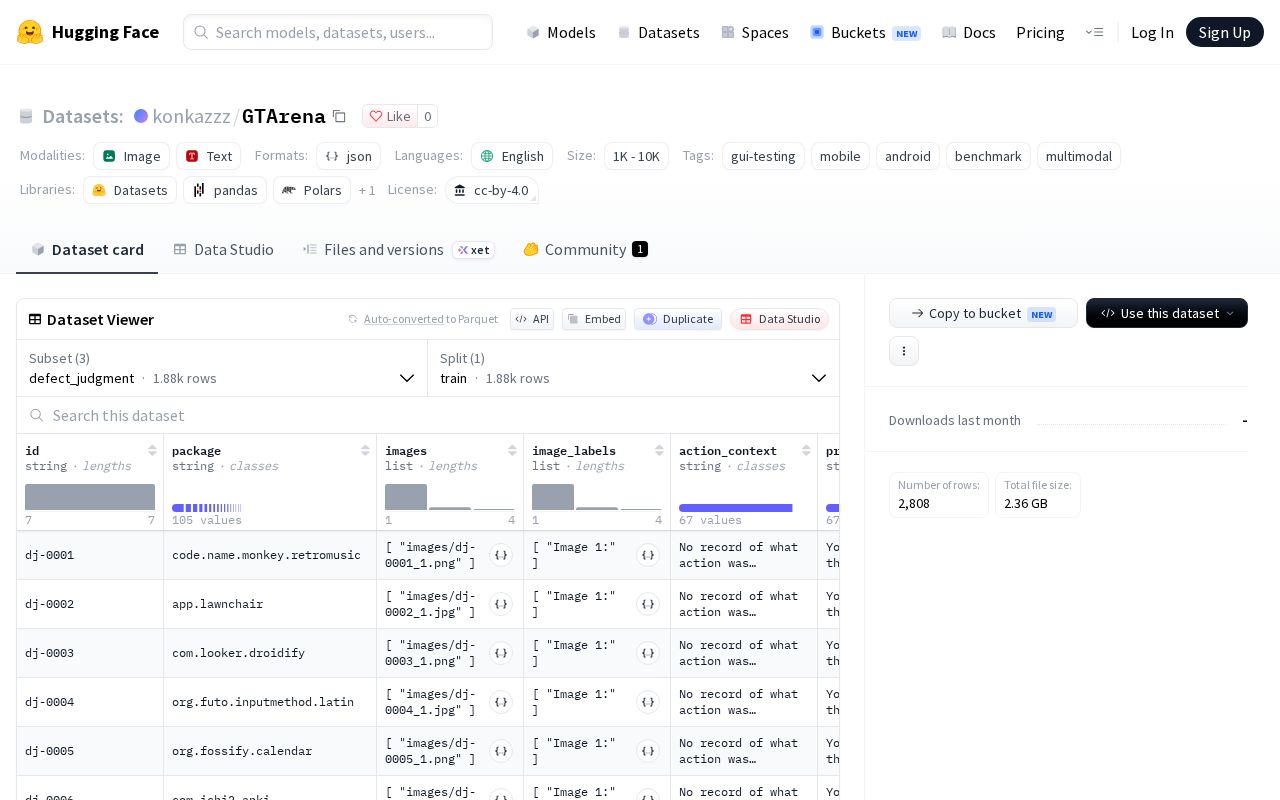Expand the Use this dataset menu

(x=1167, y=313)
